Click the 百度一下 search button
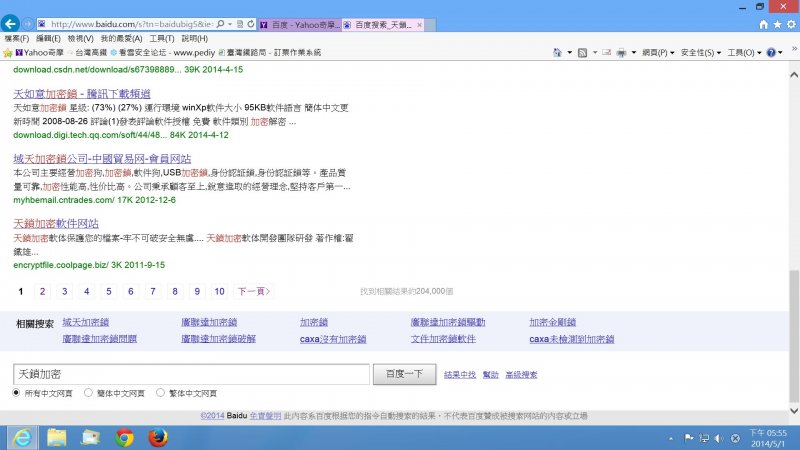 tap(404, 374)
